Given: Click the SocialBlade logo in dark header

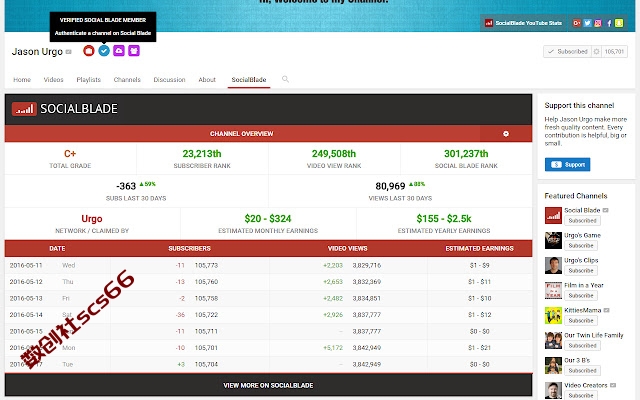Looking at the screenshot, I should pyautogui.click(x=65, y=109).
